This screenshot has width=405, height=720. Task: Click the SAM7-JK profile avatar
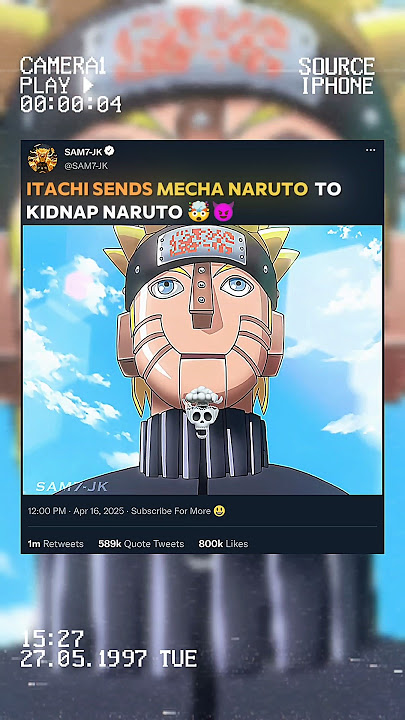click(x=42, y=159)
